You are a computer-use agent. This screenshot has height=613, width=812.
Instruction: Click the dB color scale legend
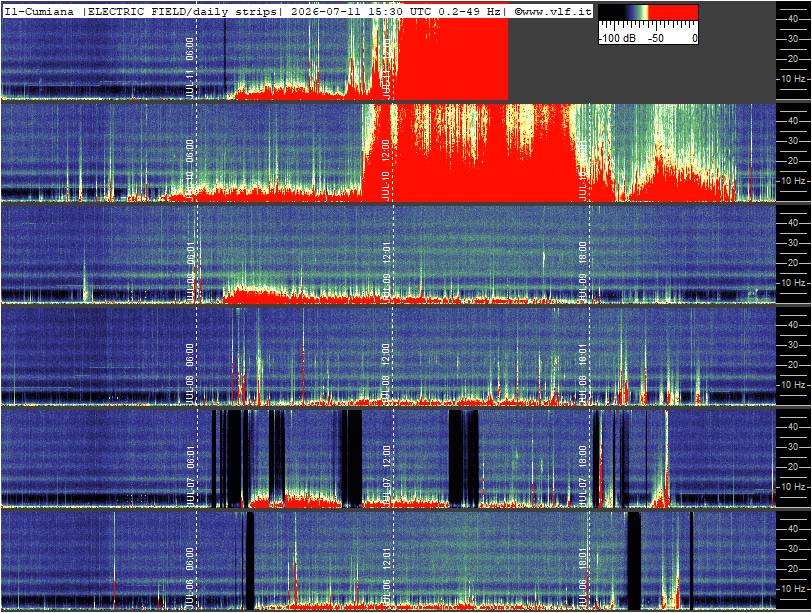(x=648, y=24)
